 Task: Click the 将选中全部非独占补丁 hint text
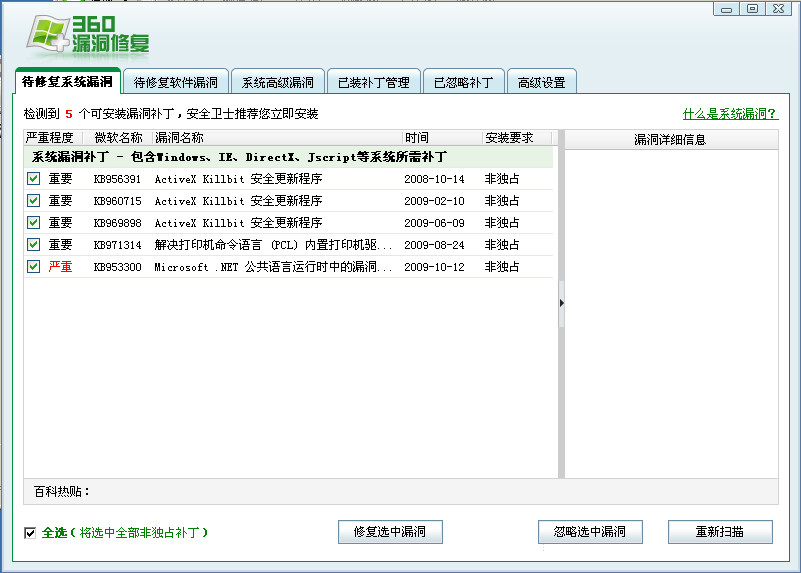pyautogui.click(x=139, y=533)
